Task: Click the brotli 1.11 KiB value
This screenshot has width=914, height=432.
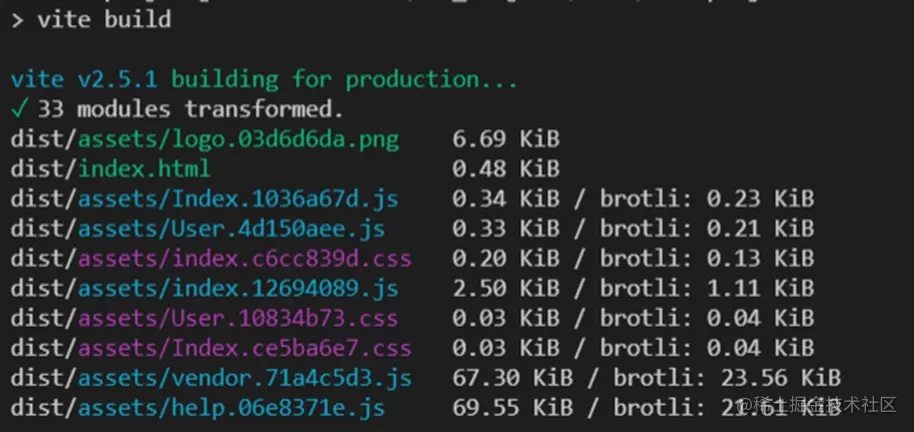Action: 759,288
